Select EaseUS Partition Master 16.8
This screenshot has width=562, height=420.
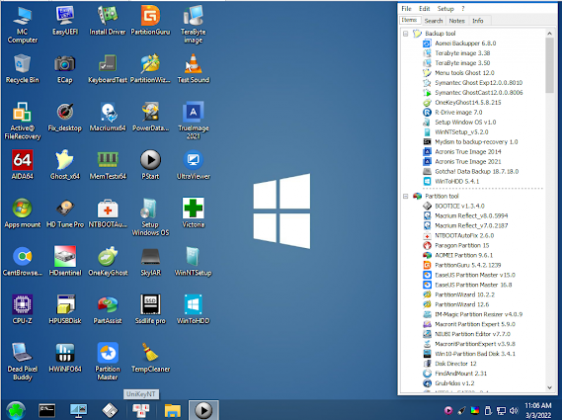pos(473,285)
